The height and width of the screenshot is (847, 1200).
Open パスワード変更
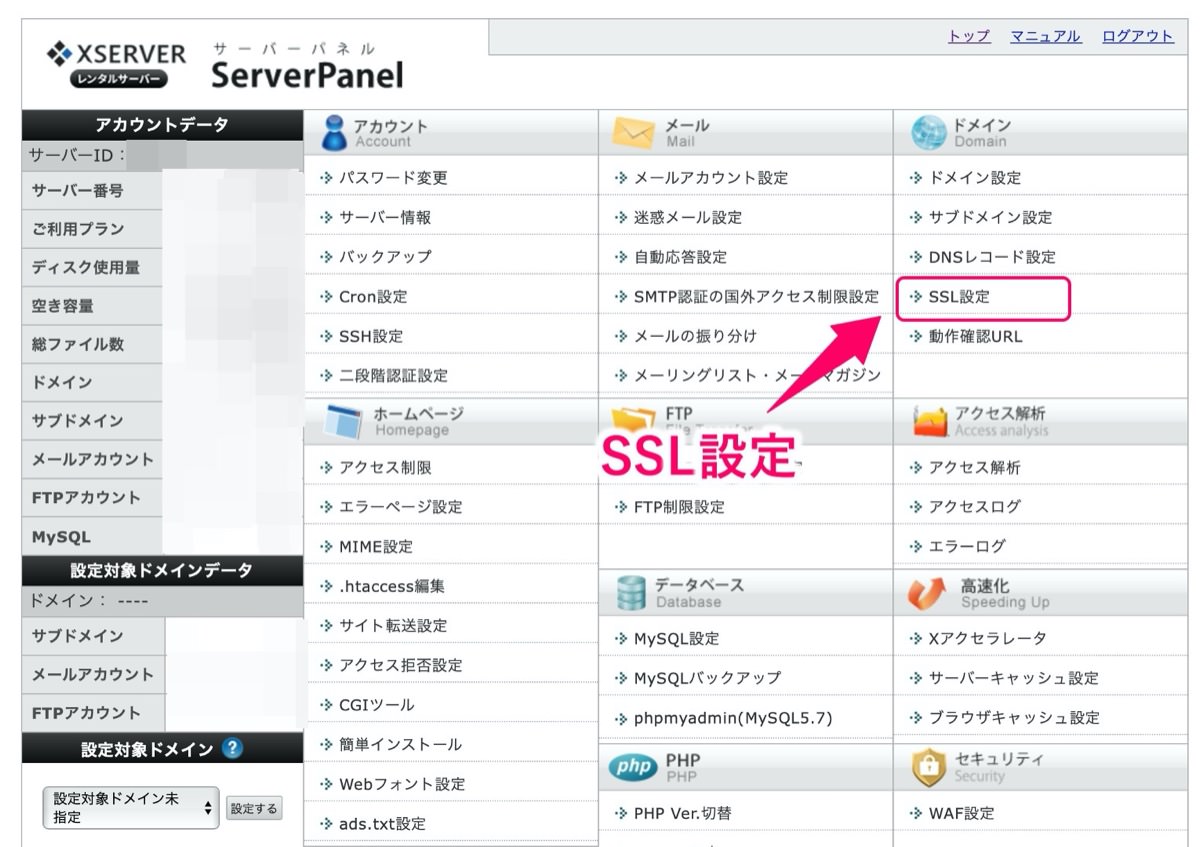393,178
